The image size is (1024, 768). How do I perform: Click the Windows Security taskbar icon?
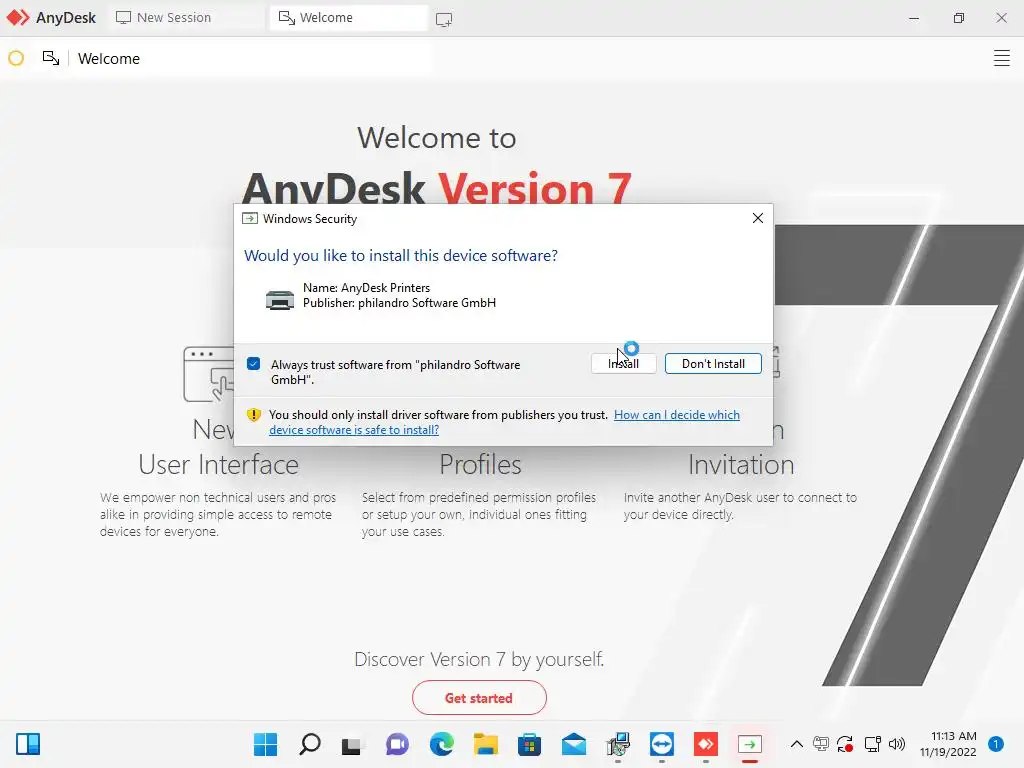(x=750, y=744)
